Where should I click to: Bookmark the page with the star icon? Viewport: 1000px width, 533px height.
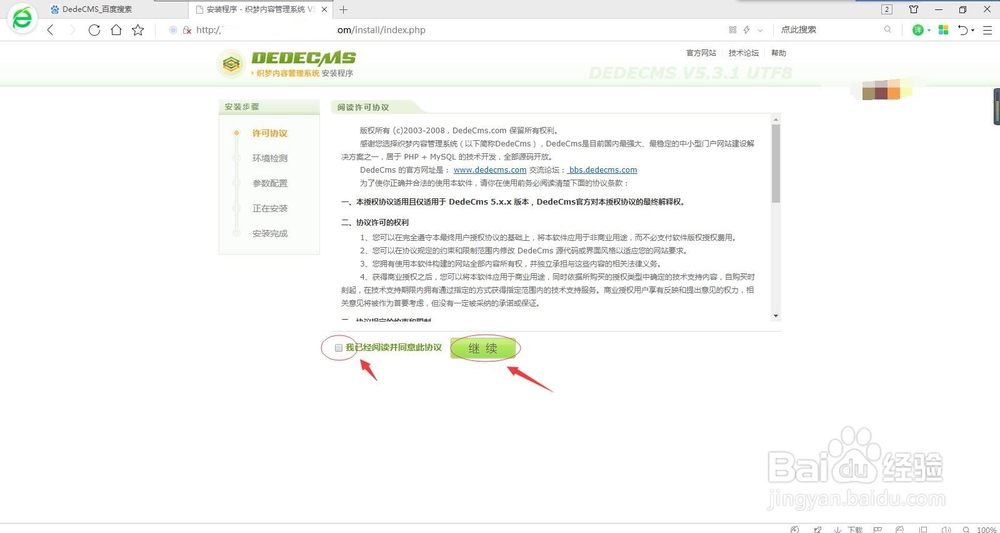tap(138, 30)
